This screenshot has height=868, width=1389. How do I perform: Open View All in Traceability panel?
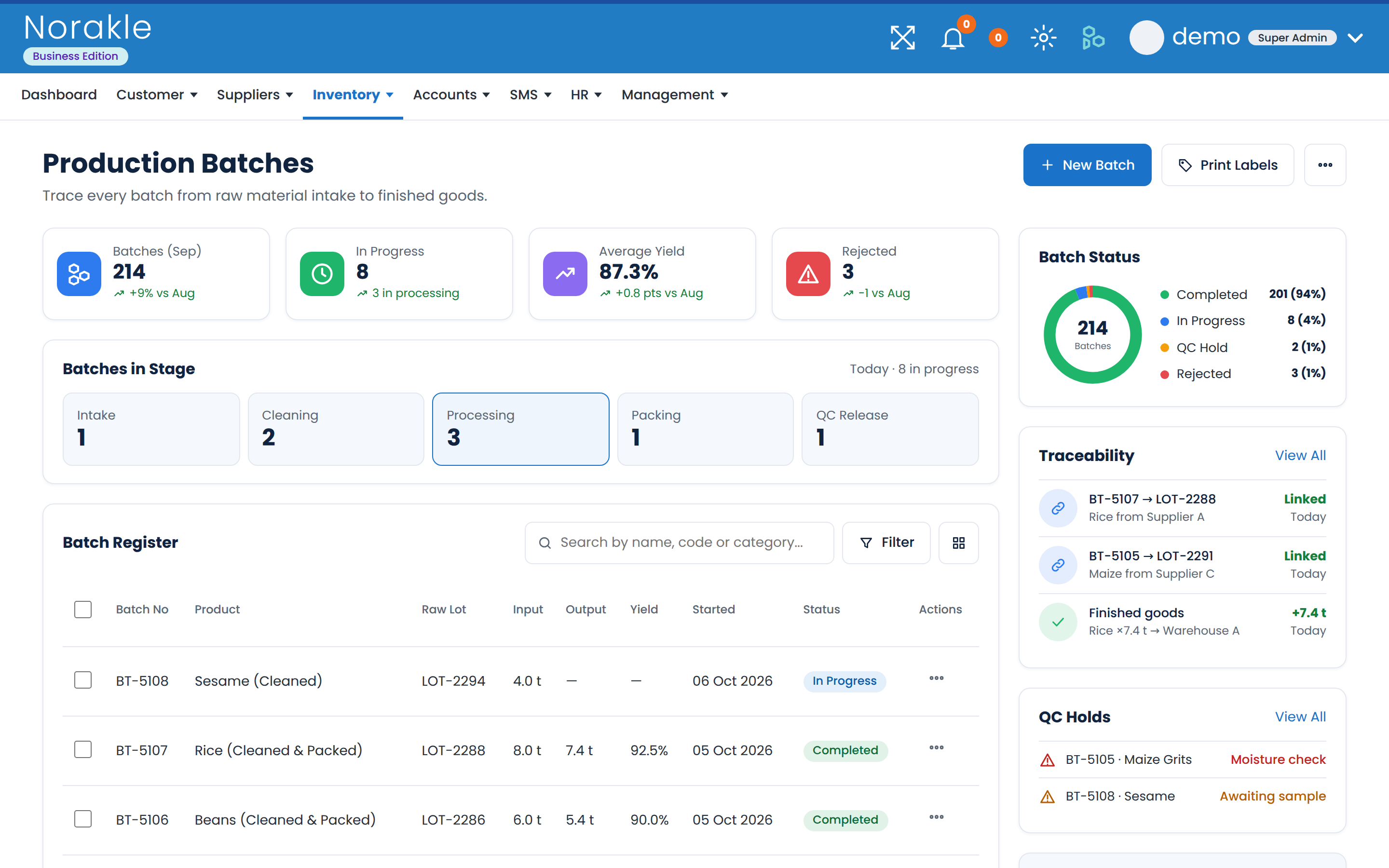[x=1300, y=455]
